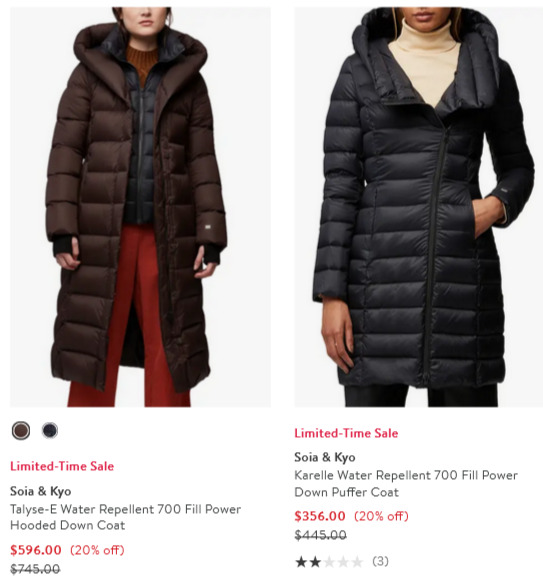Click the Karelle Down Puffer Coat title
The image size is (543, 578).
[x=406, y=484]
